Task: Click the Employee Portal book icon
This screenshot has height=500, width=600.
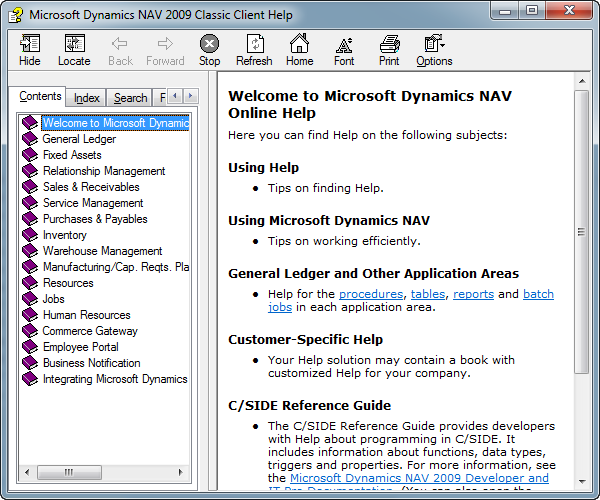Action: (30, 347)
